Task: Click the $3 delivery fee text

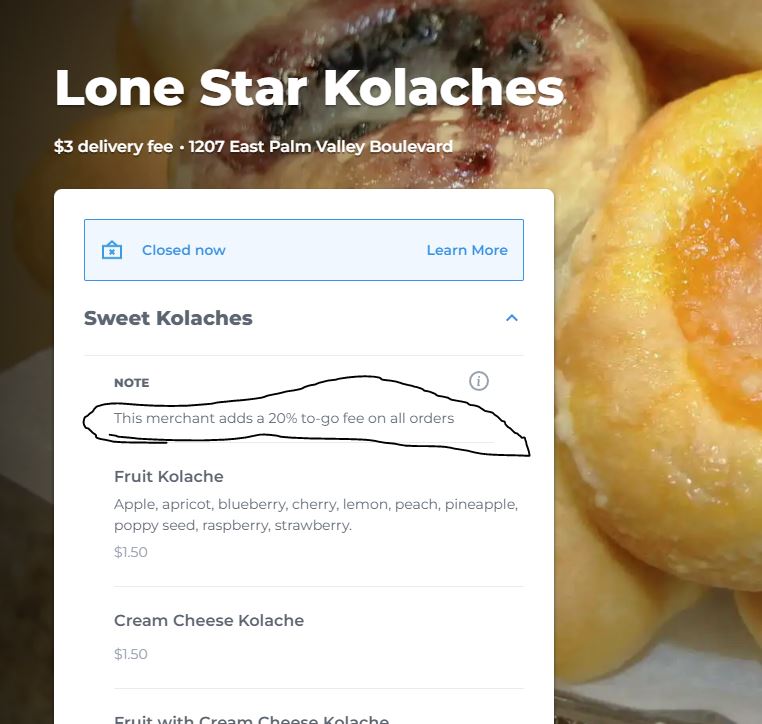Action: (113, 146)
